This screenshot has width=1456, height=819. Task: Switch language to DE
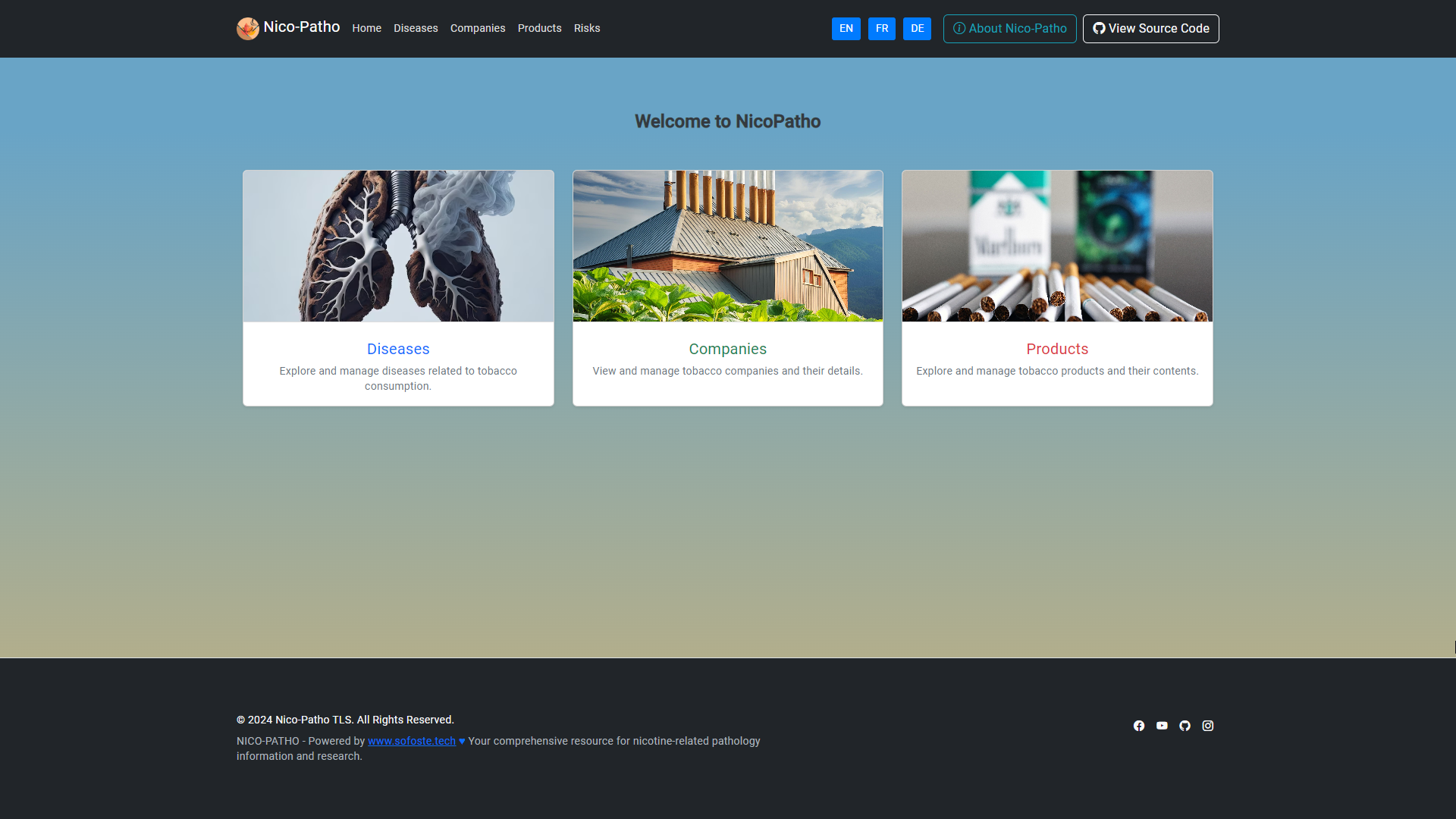tap(917, 29)
